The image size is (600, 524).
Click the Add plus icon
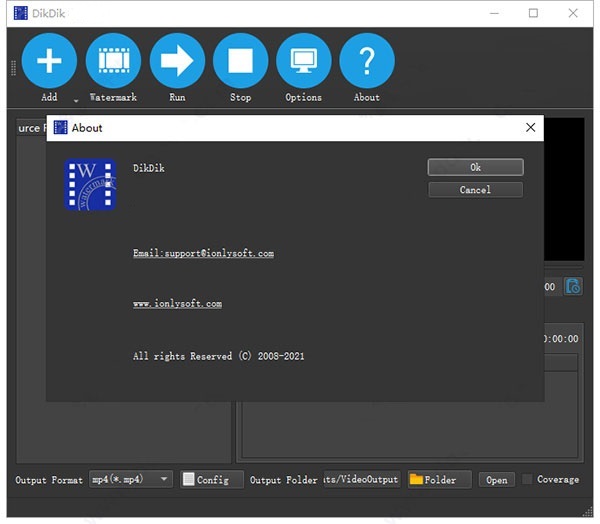[49, 60]
